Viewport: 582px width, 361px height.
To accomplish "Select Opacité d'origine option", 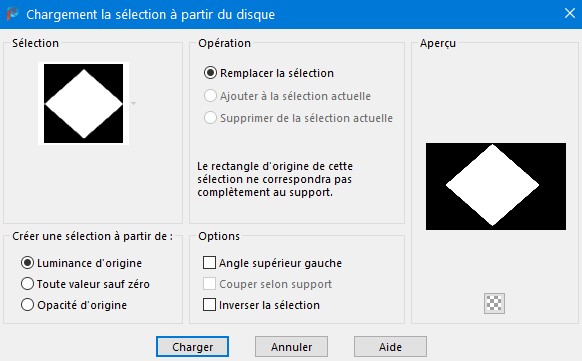I will pos(27,305).
